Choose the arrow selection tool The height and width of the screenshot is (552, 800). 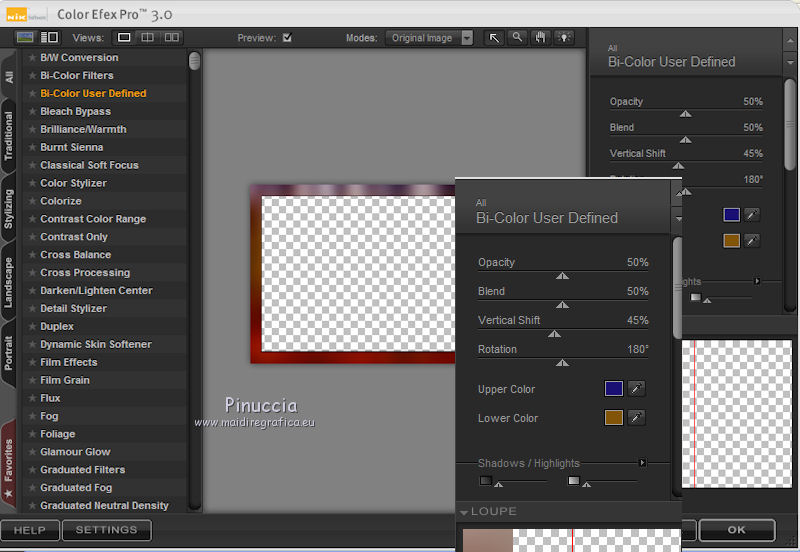[494, 38]
